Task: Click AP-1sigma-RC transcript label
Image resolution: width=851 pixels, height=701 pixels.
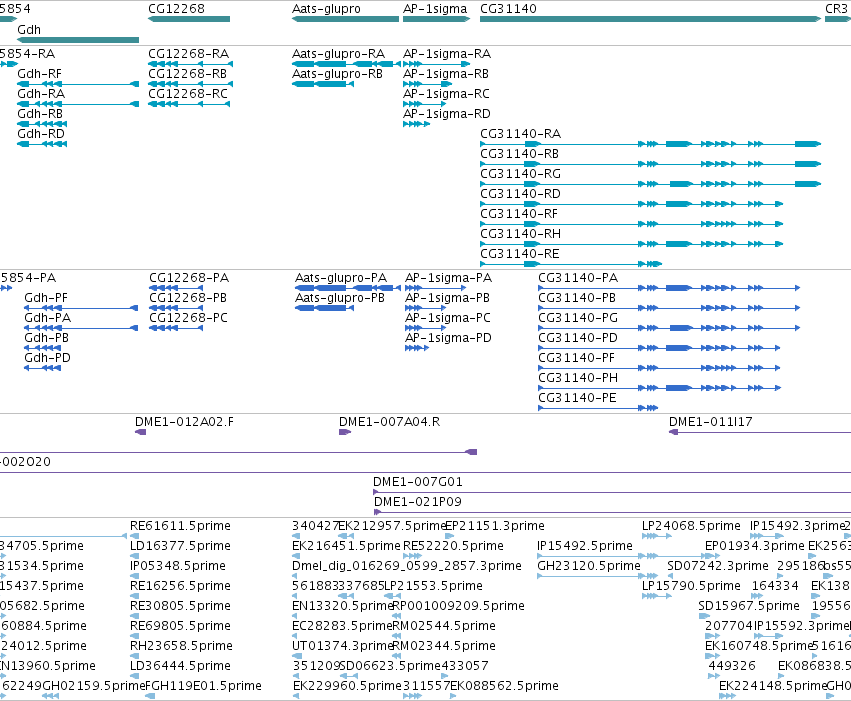Action: tap(446, 94)
